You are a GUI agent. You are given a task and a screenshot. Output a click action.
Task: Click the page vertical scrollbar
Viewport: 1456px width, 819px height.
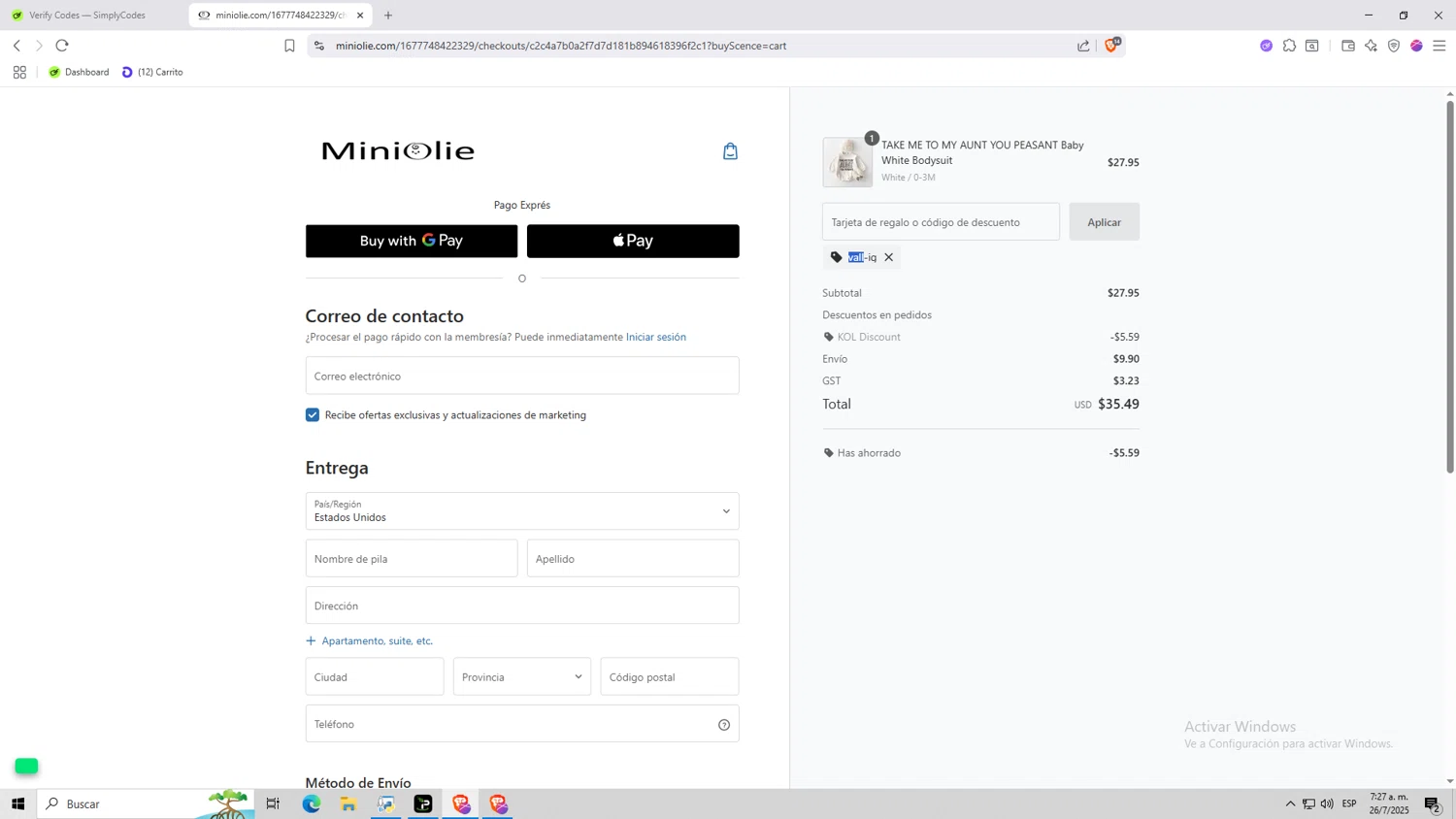pyautogui.click(x=1450, y=286)
